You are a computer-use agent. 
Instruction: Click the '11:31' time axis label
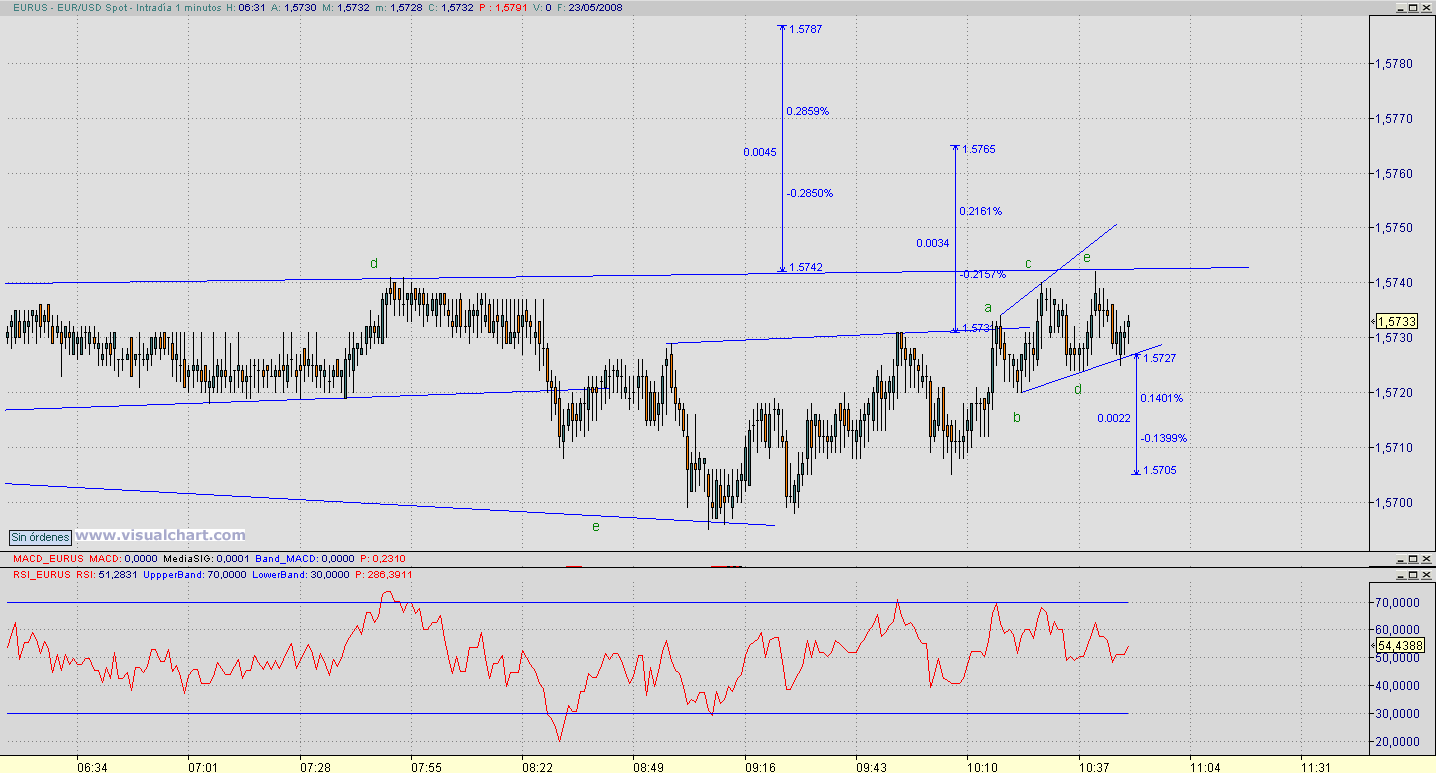tap(1317, 767)
